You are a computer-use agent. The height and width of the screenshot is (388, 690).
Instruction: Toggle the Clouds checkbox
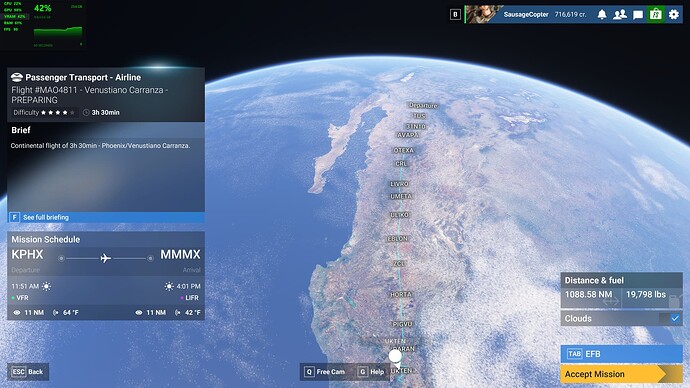click(x=675, y=318)
